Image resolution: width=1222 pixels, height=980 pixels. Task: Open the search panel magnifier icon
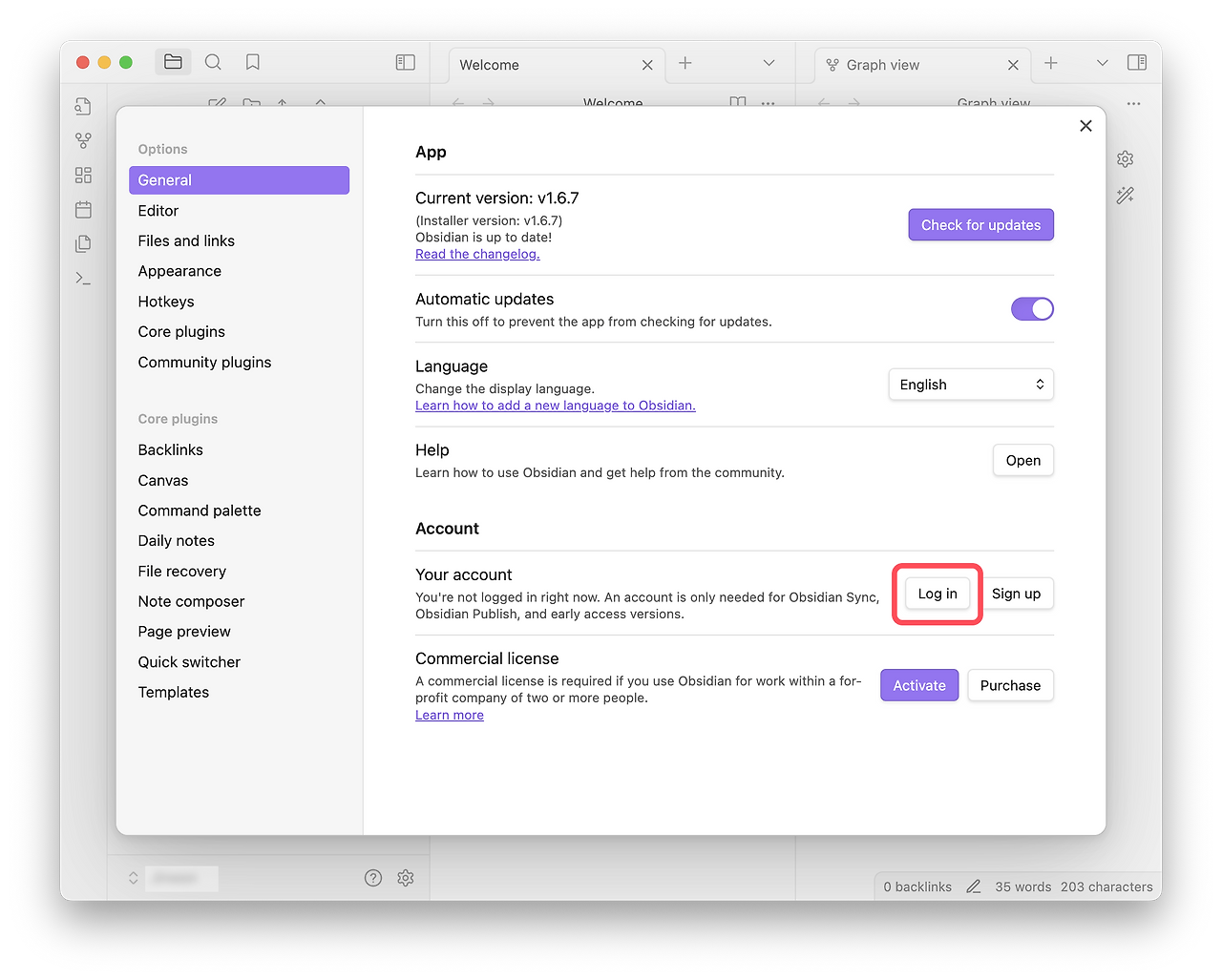(213, 62)
